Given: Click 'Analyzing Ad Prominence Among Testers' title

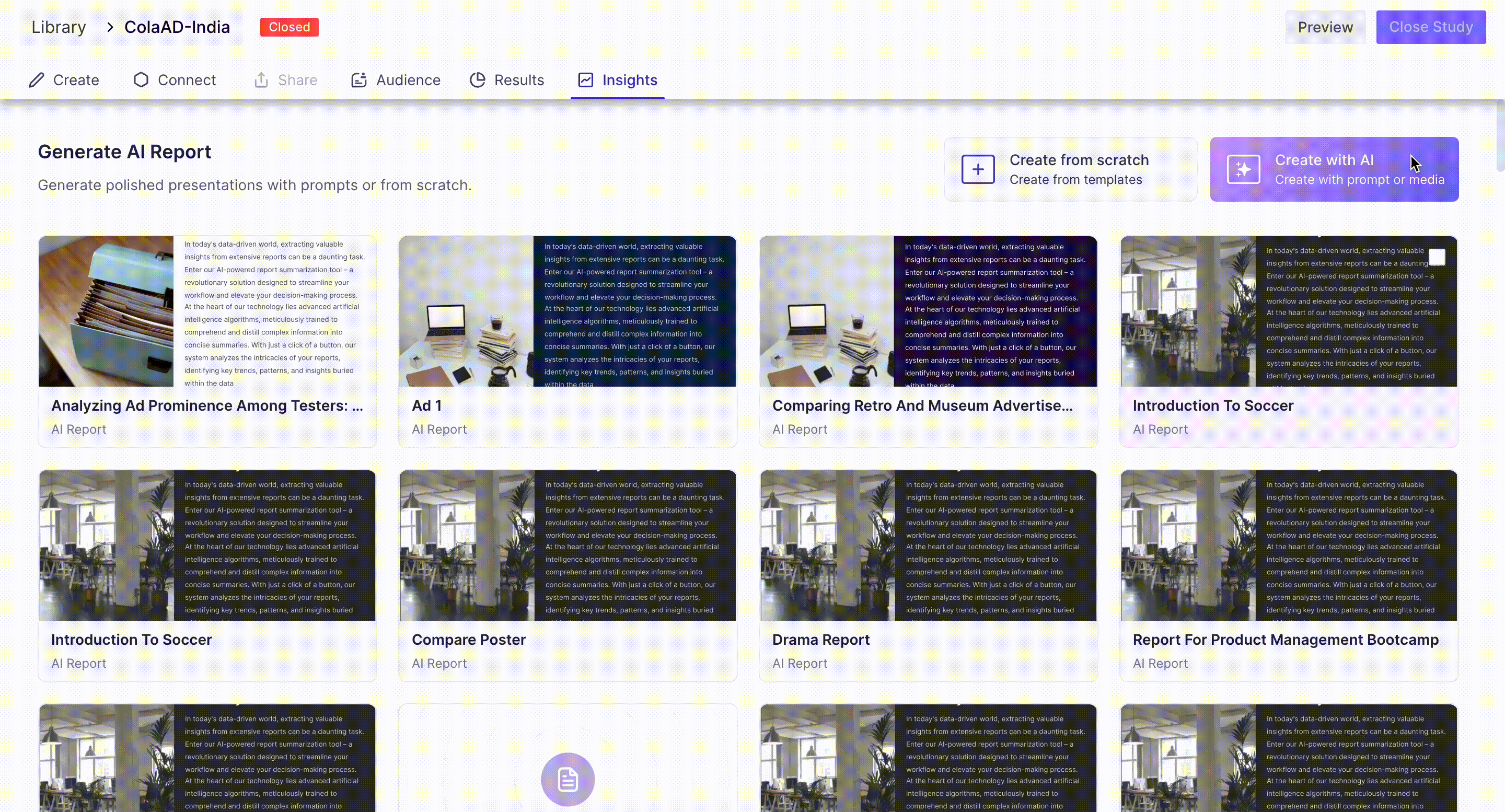Looking at the screenshot, I should click(207, 405).
